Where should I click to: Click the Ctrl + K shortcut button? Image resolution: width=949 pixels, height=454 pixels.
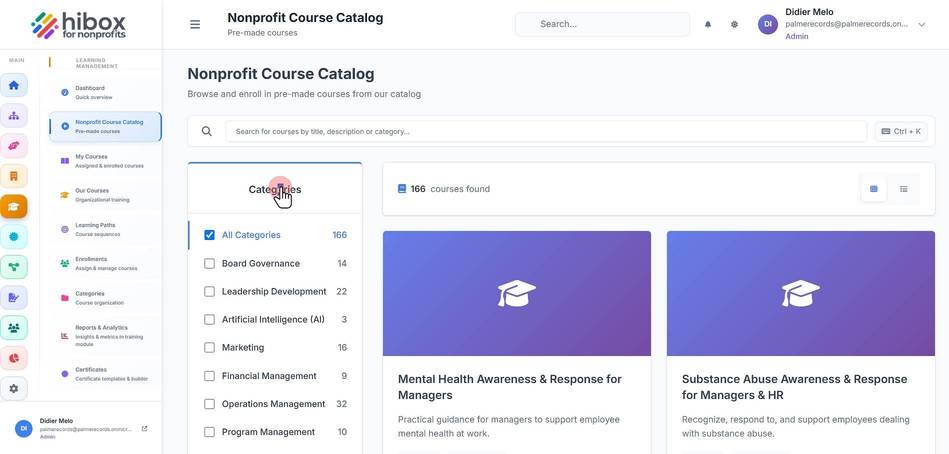tap(901, 131)
